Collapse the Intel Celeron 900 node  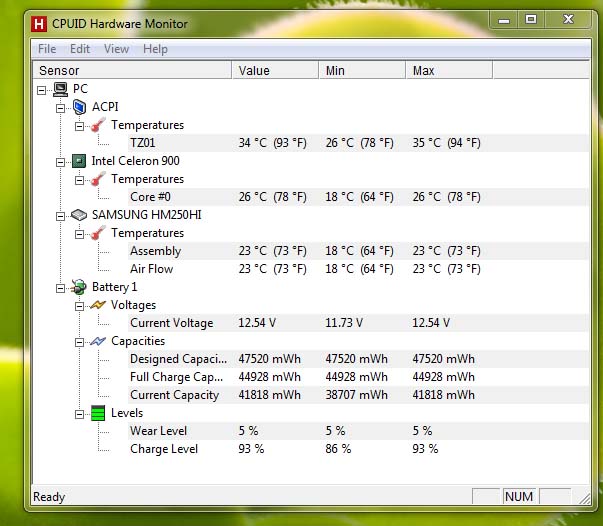click(x=60, y=162)
